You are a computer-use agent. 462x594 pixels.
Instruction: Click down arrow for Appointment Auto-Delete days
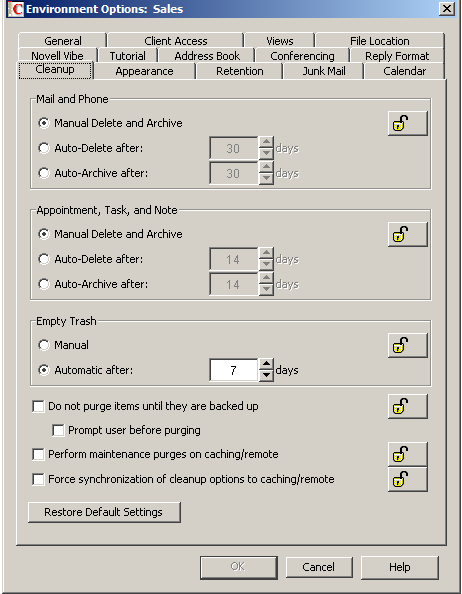[x=266, y=264]
